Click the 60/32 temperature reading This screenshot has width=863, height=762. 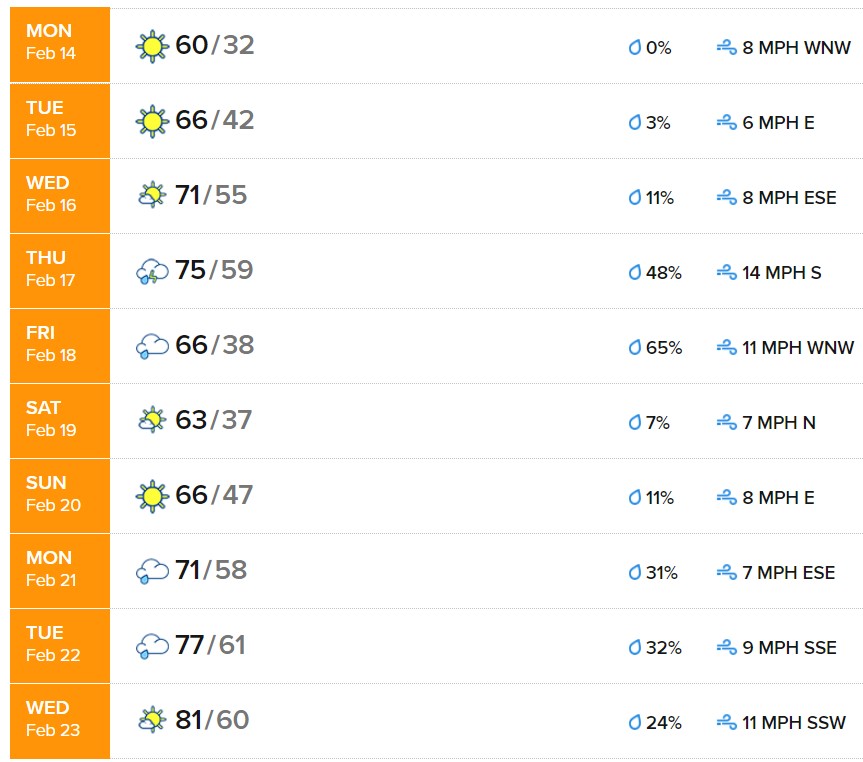pyautogui.click(x=215, y=45)
